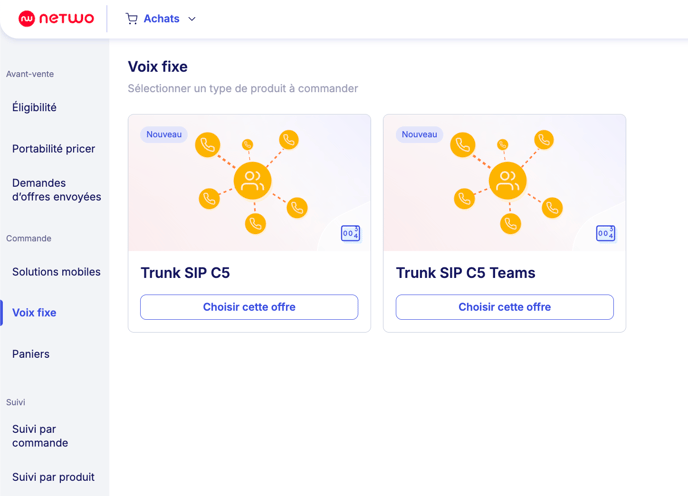Open the Éligibilité page
Screen dimensions: 688x496
(x=34, y=108)
